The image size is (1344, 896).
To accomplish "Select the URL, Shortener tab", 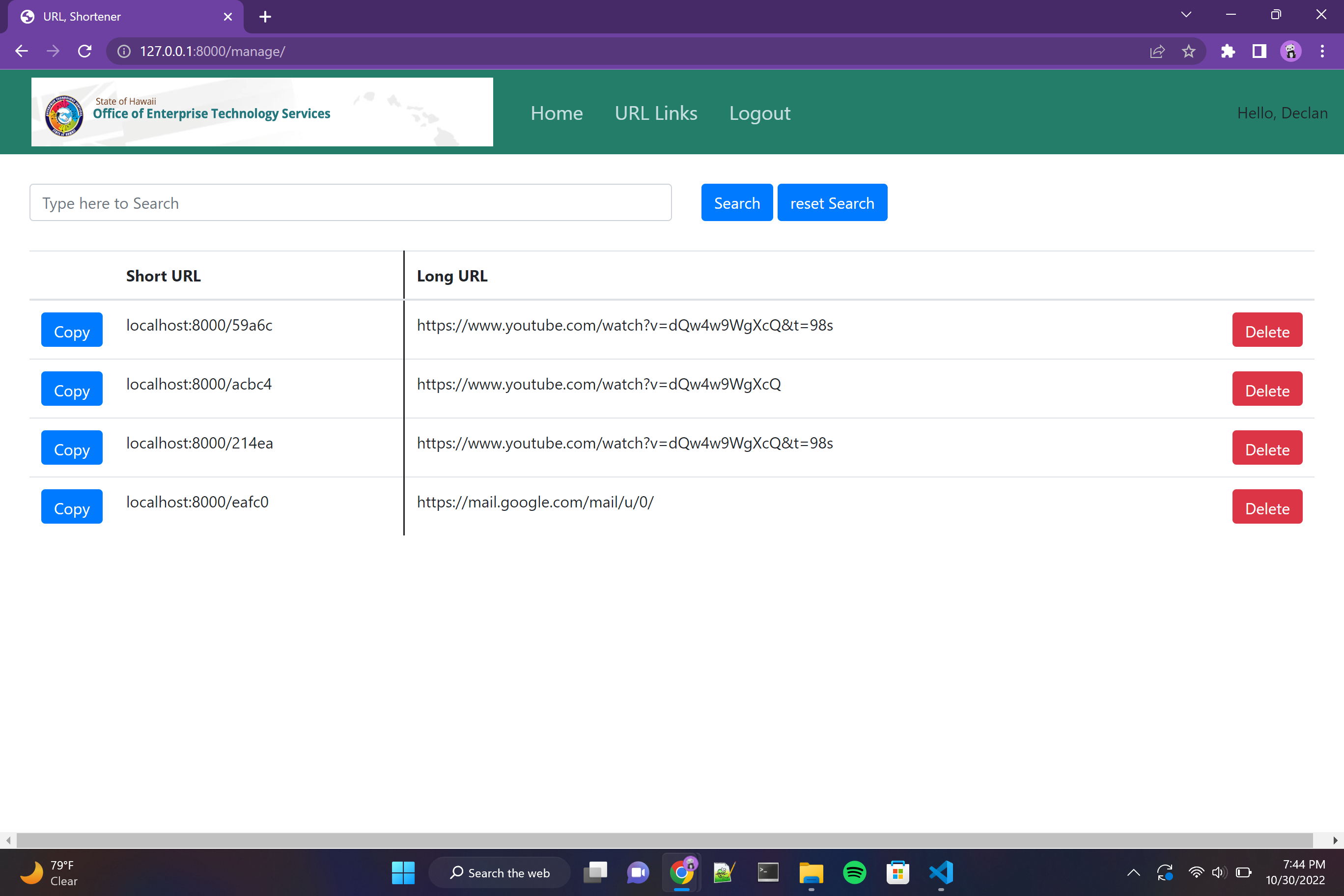I will coord(126,17).
